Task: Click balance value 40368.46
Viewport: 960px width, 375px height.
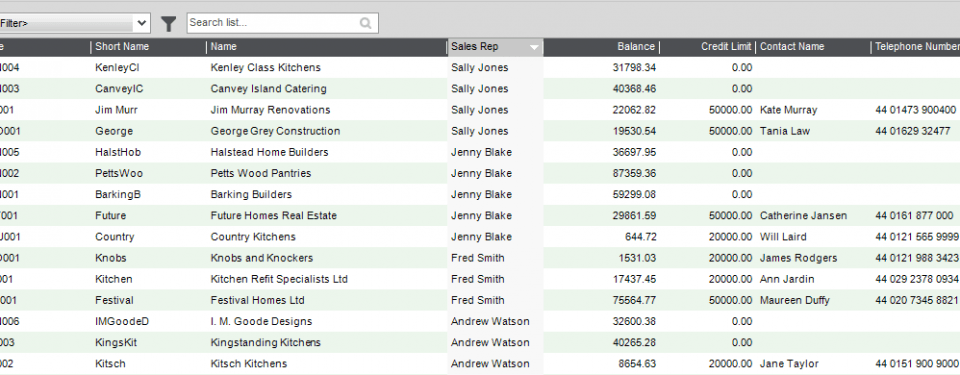Action: pos(634,89)
